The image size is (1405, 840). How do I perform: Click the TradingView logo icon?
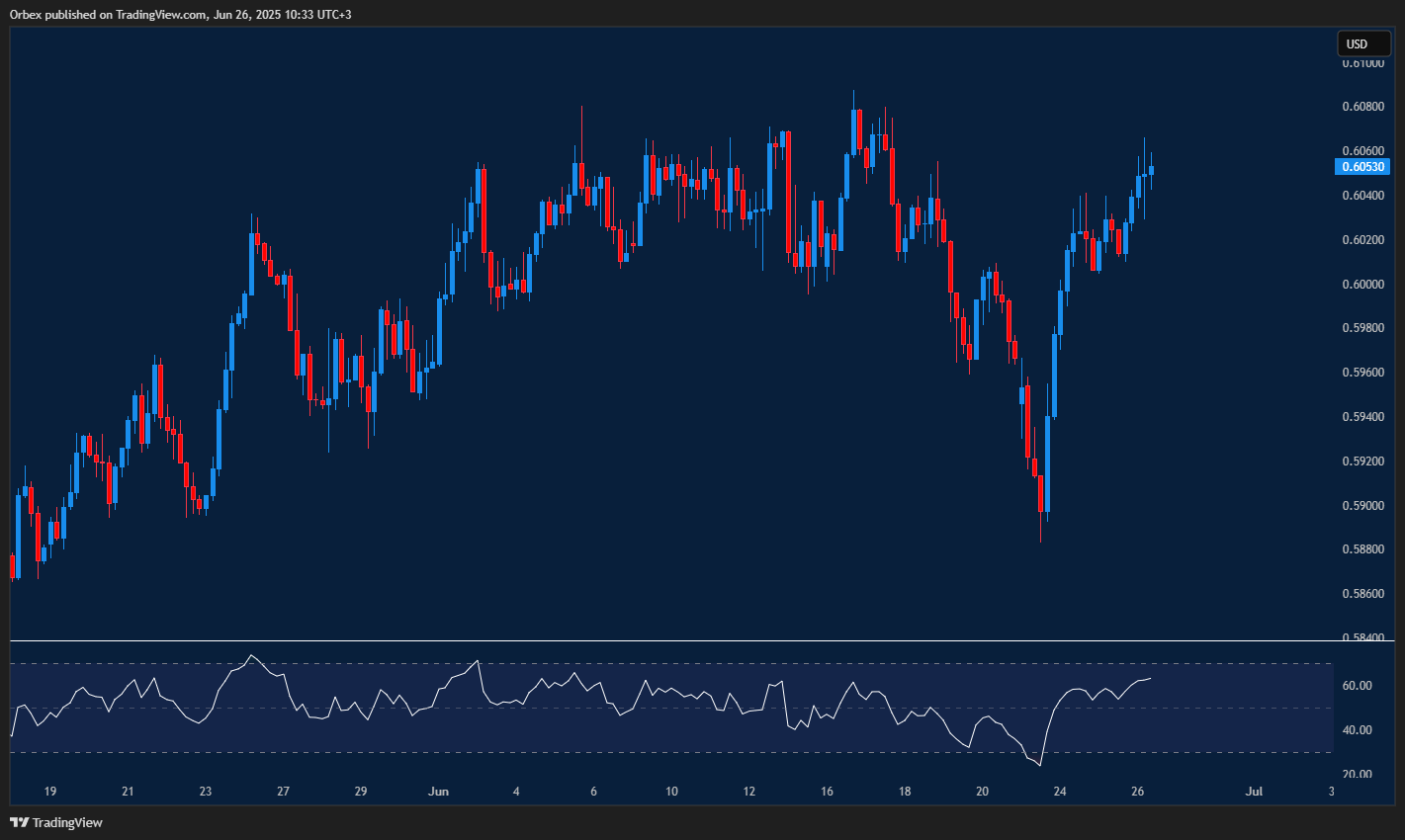pyautogui.click(x=18, y=821)
